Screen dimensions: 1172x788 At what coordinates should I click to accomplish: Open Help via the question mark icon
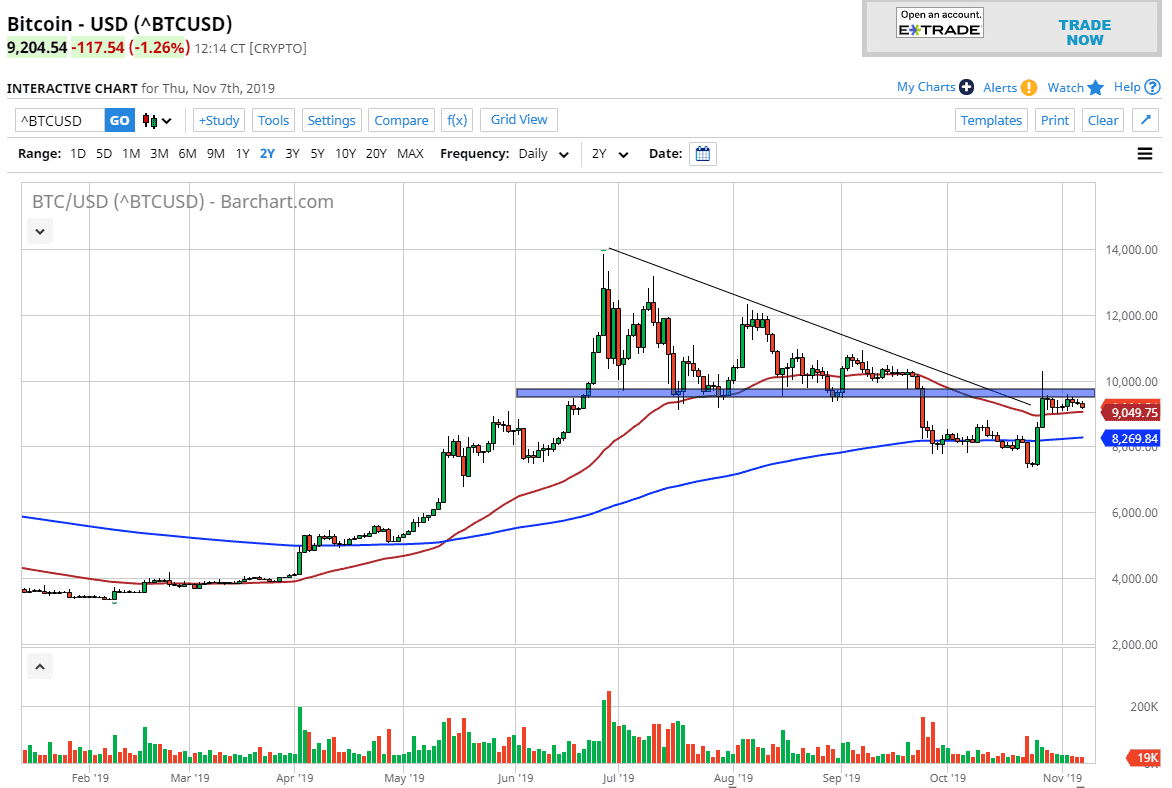[x=1152, y=87]
